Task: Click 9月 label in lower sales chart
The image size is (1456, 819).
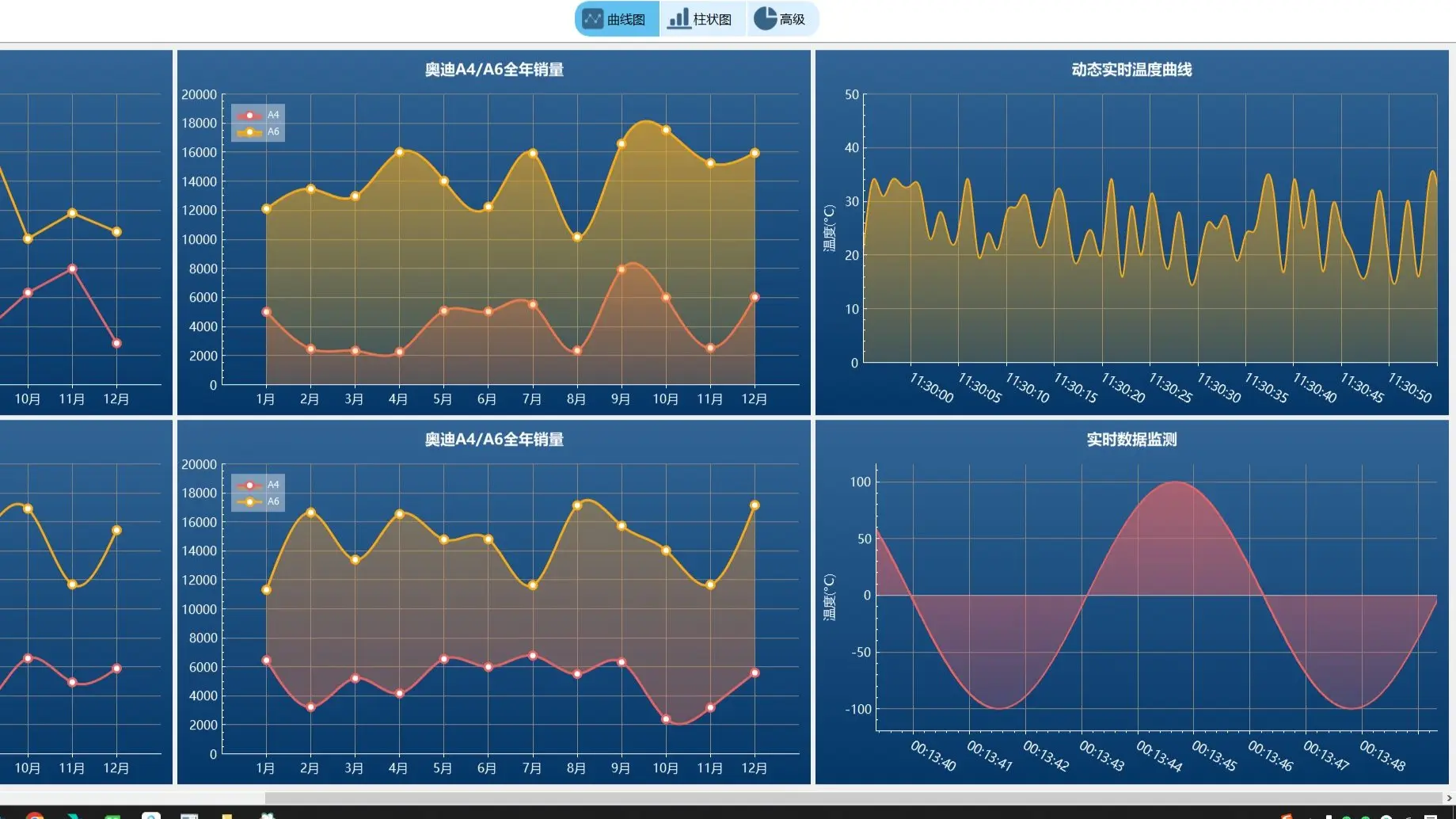Action: point(621,768)
